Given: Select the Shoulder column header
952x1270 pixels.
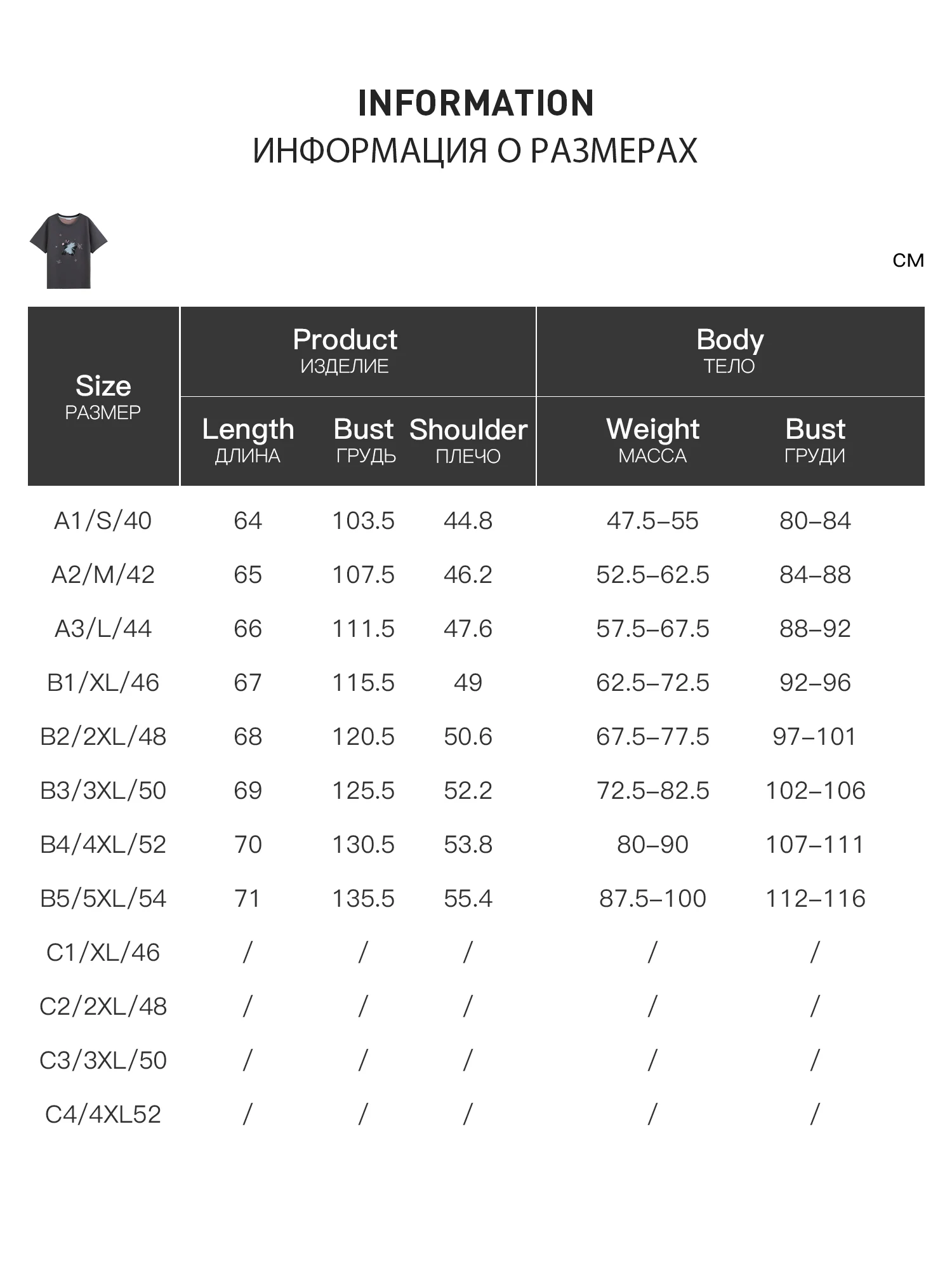Looking at the screenshot, I should pos(468,441).
